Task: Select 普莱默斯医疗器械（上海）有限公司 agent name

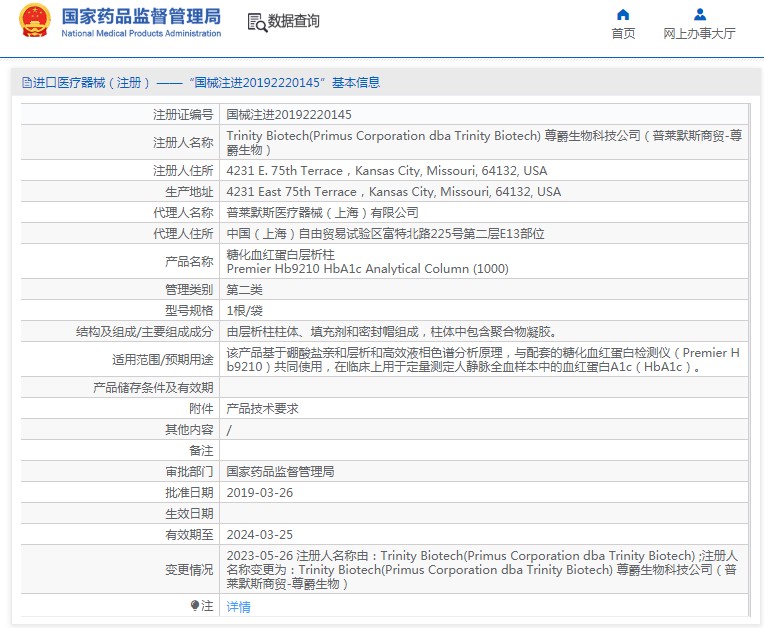Action: coord(323,212)
